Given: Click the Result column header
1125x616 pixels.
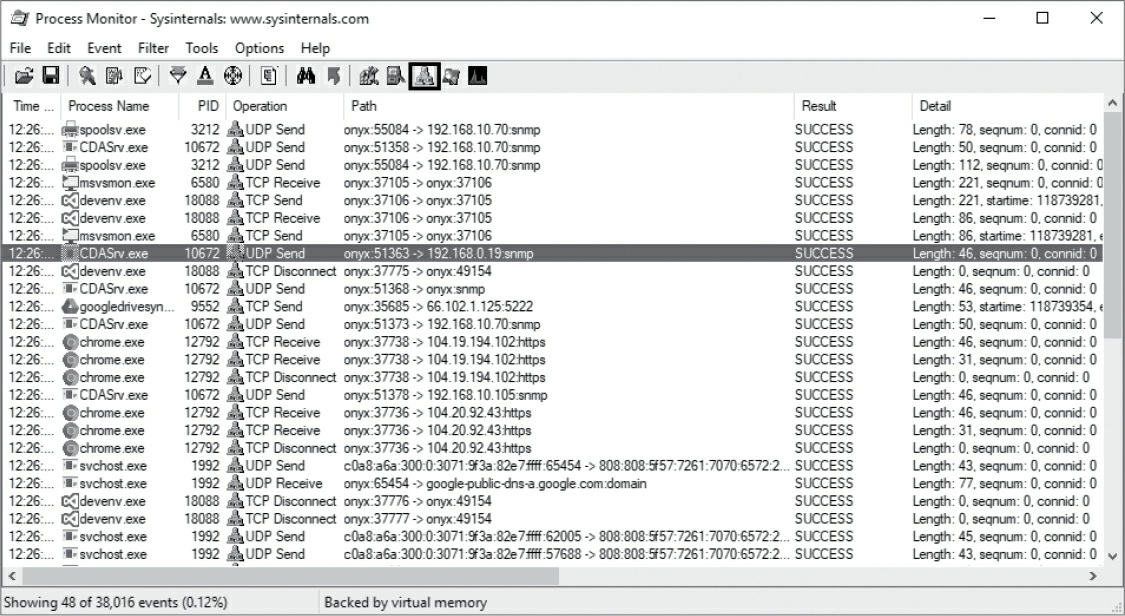Looking at the screenshot, I should (853, 106).
